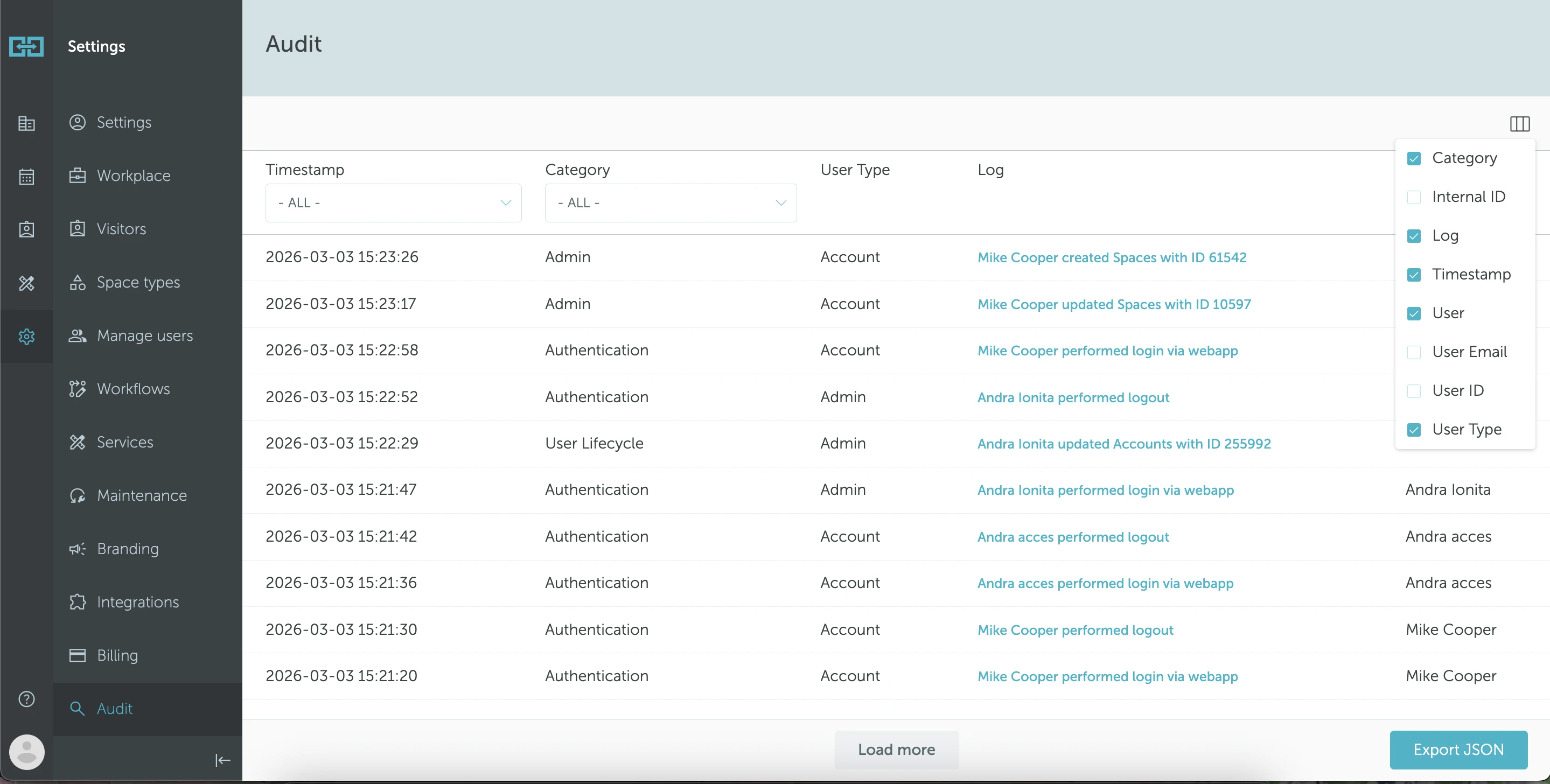Open the Billing card icon
The height and width of the screenshot is (784, 1550).
tap(78, 655)
